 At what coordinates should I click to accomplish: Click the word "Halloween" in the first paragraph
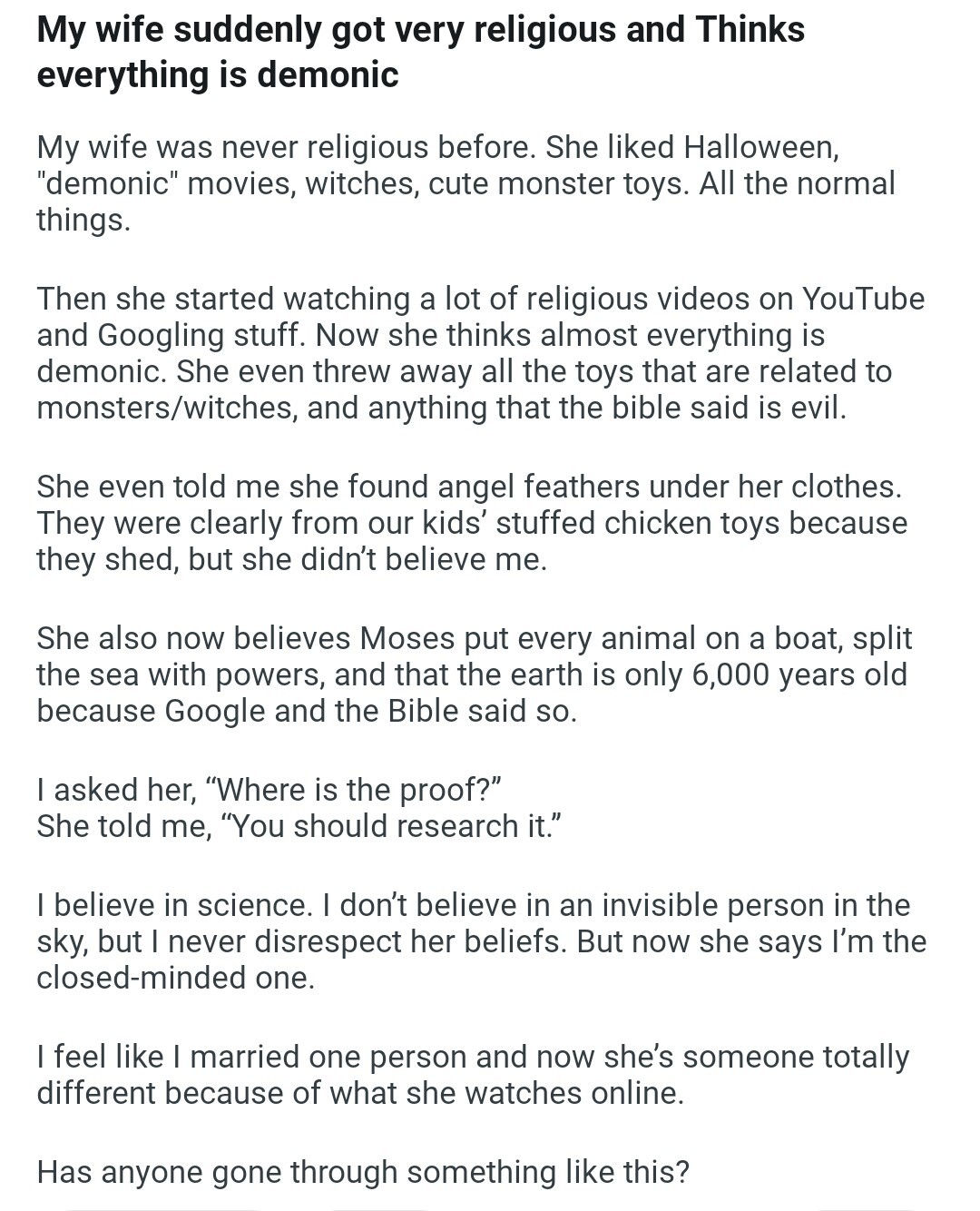pyautogui.click(x=760, y=147)
